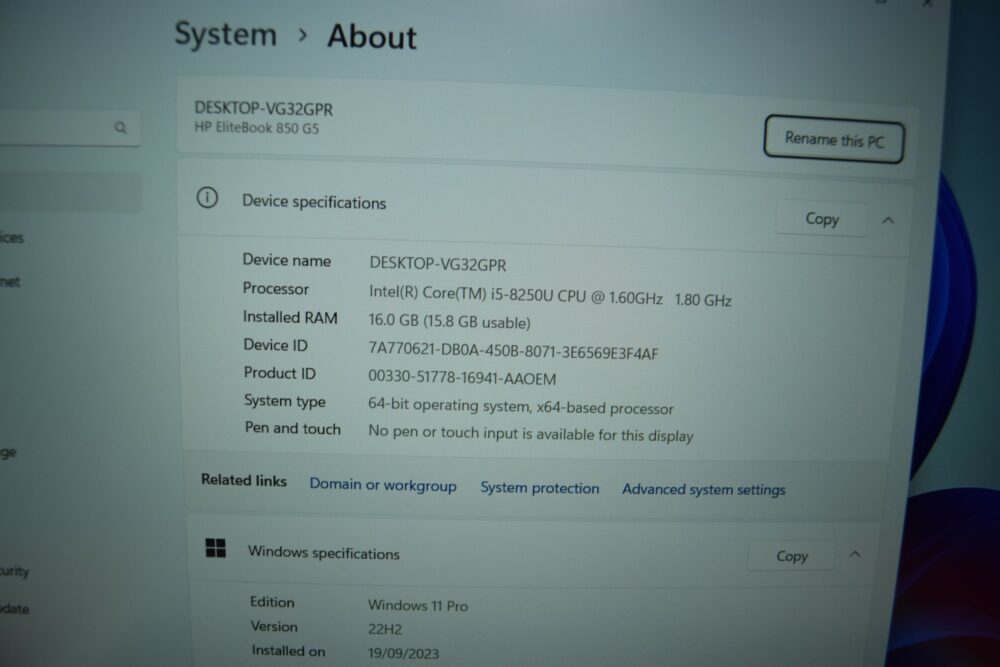Viewport: 1000px width, 667px height.
Task: Click the Device ID label
Action: click(276, 345)
